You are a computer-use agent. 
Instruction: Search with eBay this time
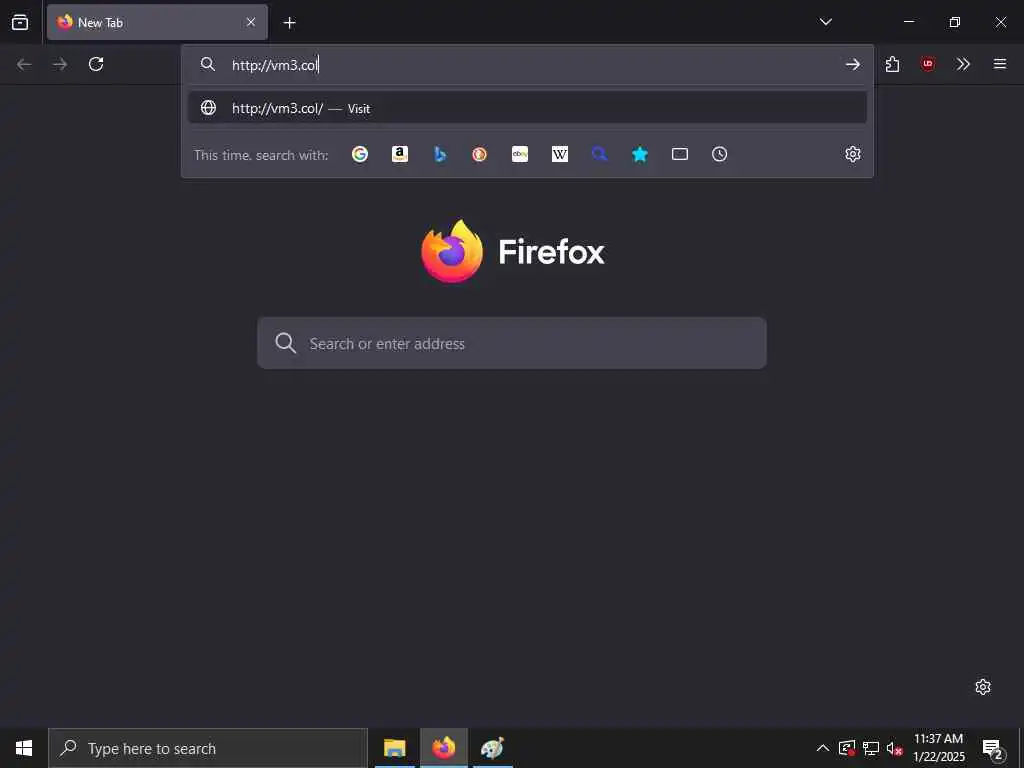pos(520,154)
